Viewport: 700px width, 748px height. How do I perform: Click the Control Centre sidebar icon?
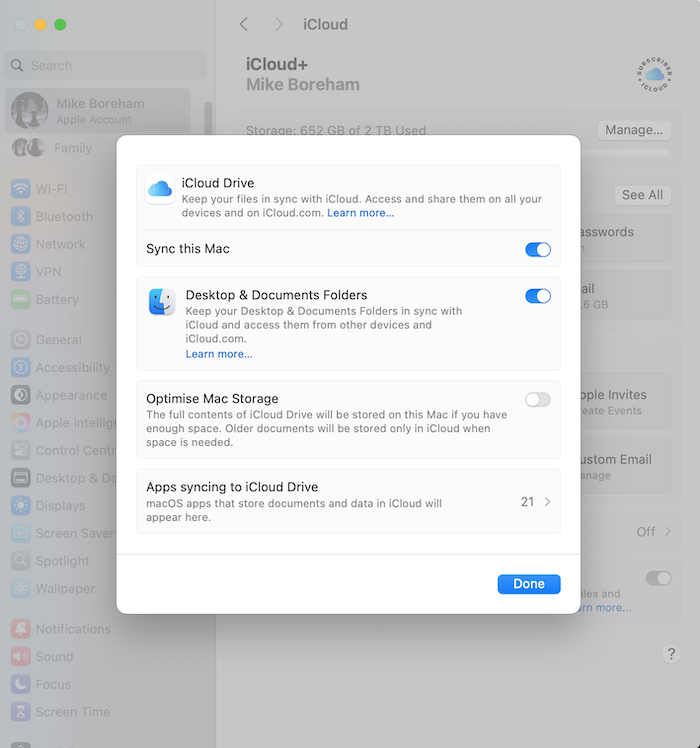tap(21, 450)
